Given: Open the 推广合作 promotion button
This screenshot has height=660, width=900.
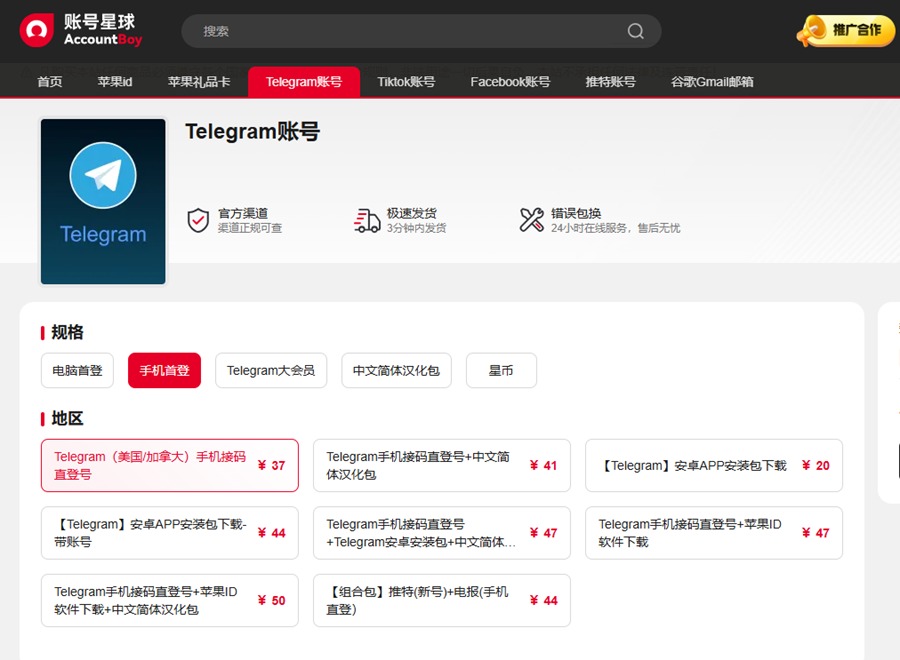Looking at the screenshot, I should (x=845, y=30).
